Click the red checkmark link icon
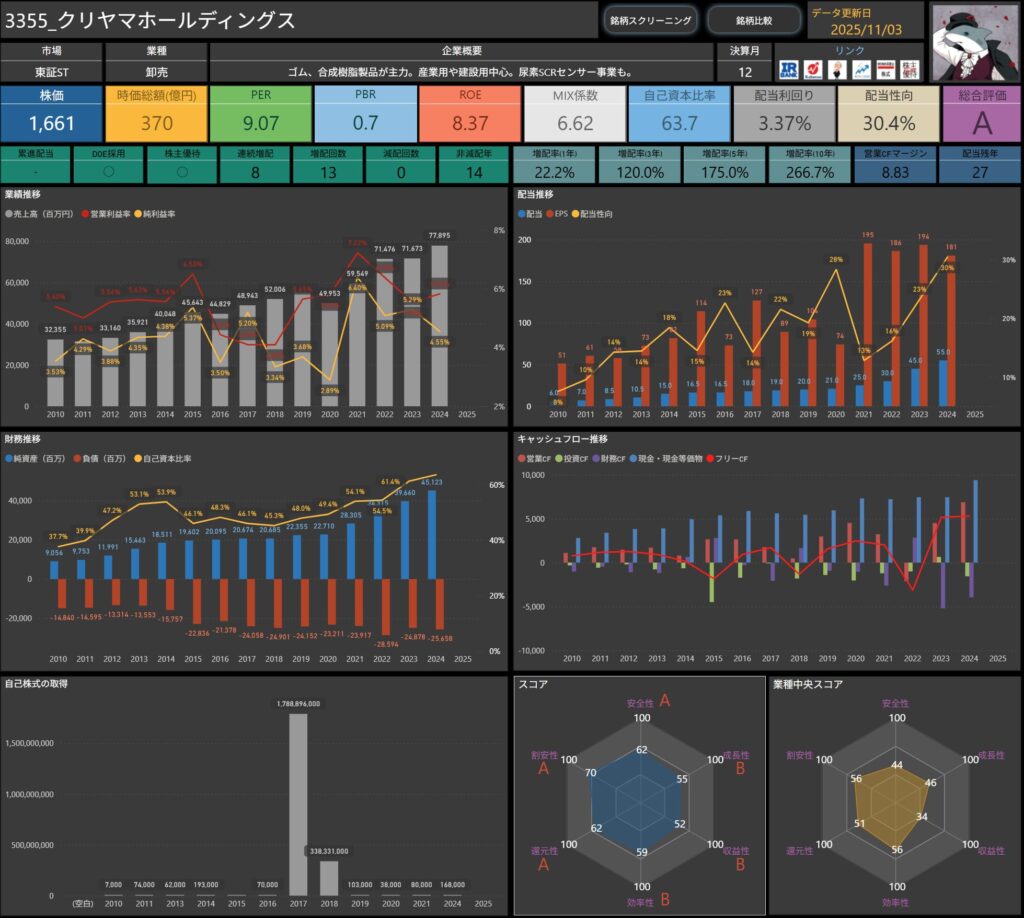Screen dimensions: 1024x918 pyautogui.click(x=813, y=69)
